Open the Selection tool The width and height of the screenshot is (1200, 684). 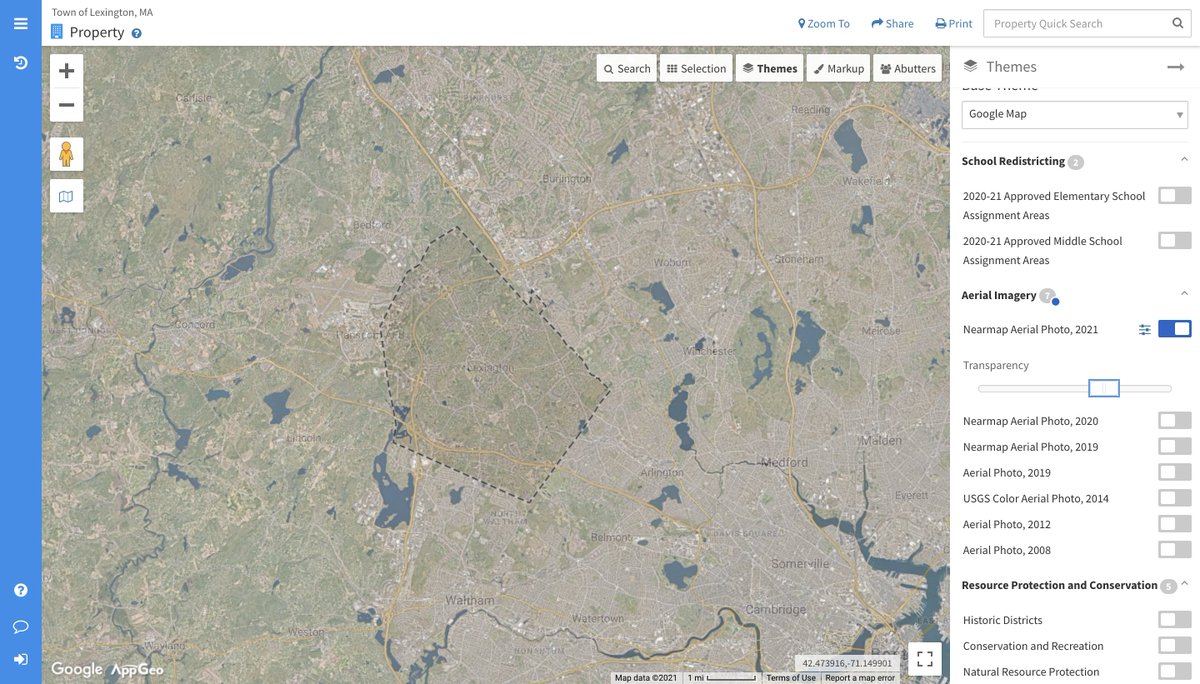point(696,68)
